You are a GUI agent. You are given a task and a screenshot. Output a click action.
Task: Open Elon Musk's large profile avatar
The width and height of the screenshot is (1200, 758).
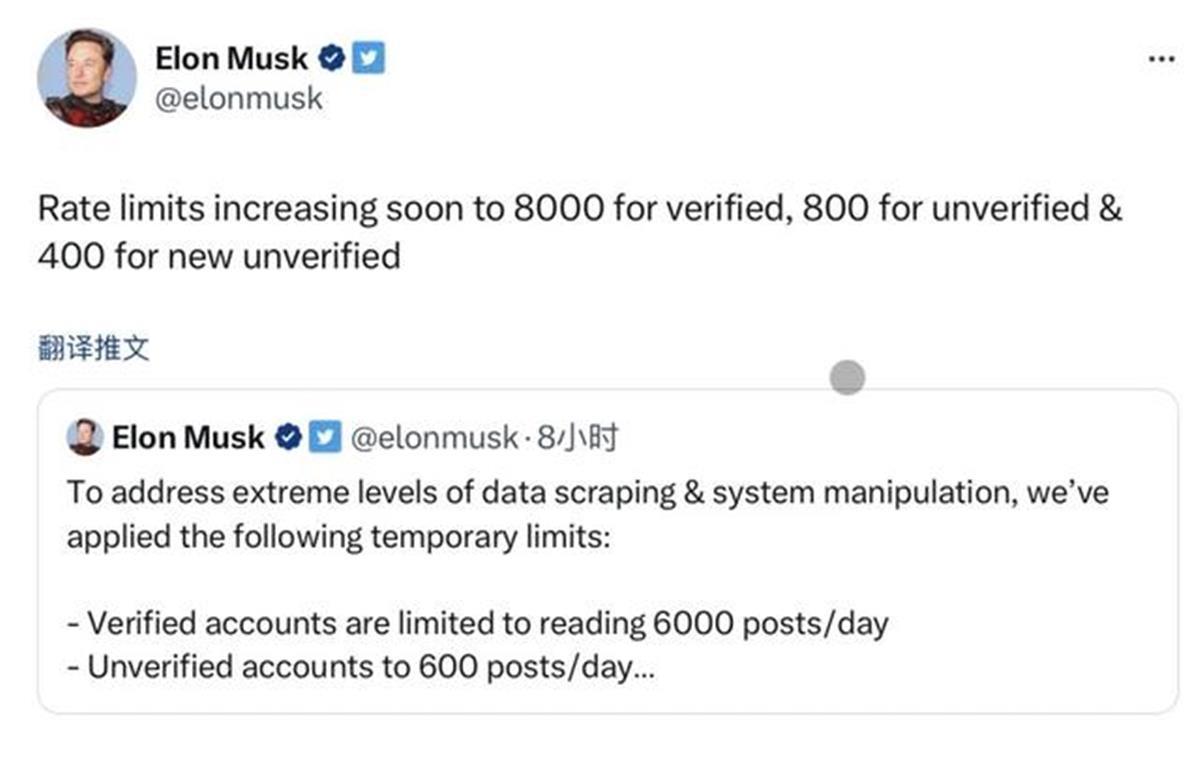87,79
